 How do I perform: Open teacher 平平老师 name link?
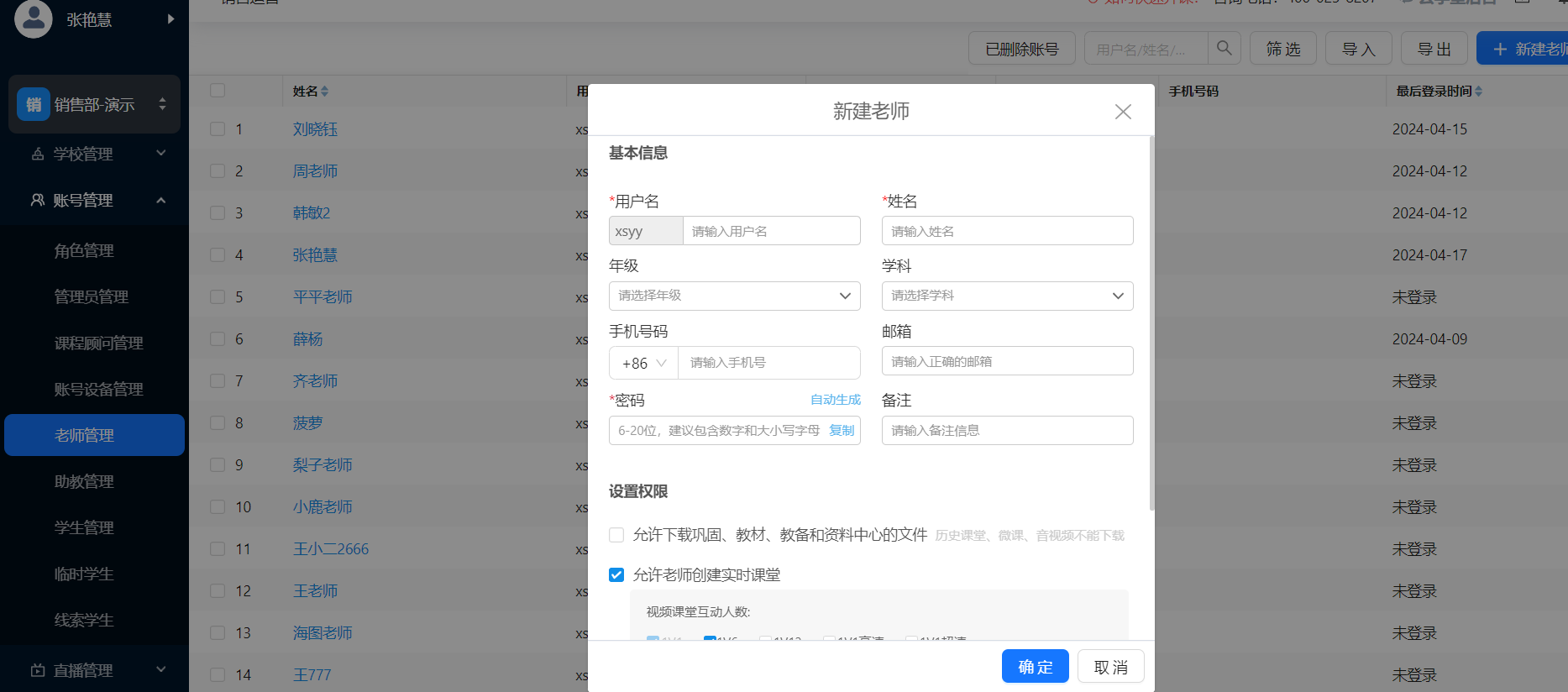pyautogui.click(x=323, y=297)
